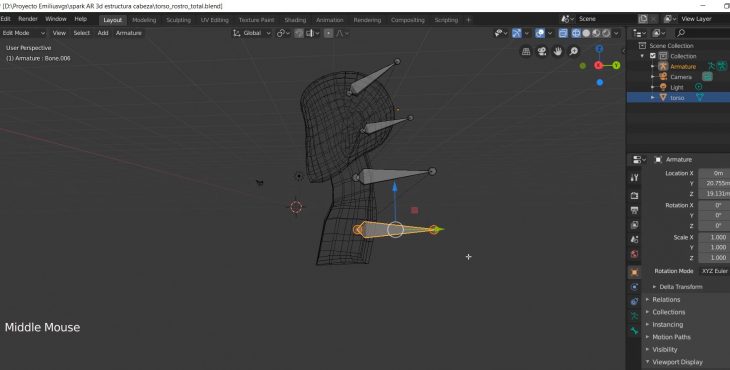The image size is (730, 370).
Task: Open the Render menu
Action: pos(28,19)
